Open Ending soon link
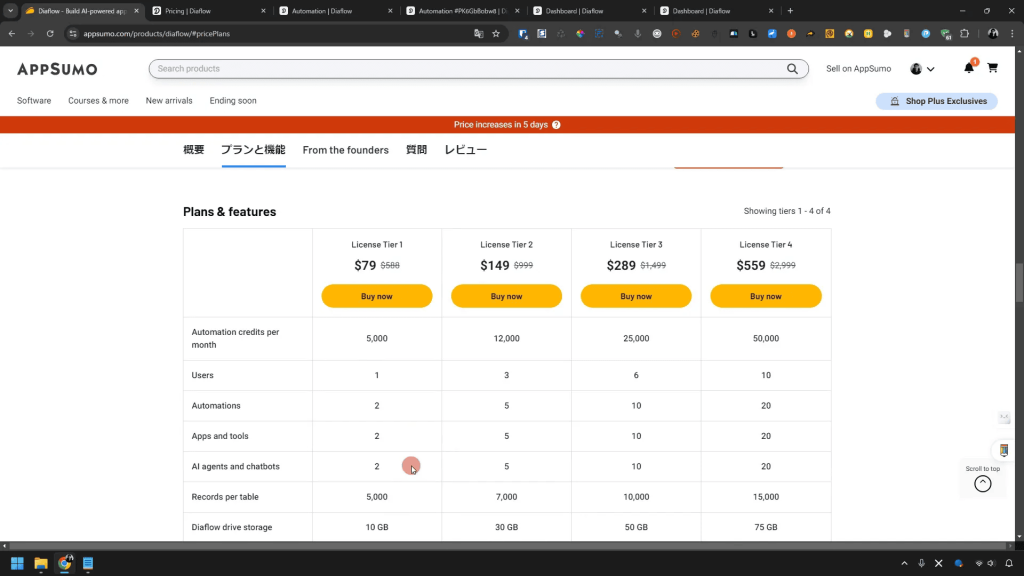 tap(233, 101)
